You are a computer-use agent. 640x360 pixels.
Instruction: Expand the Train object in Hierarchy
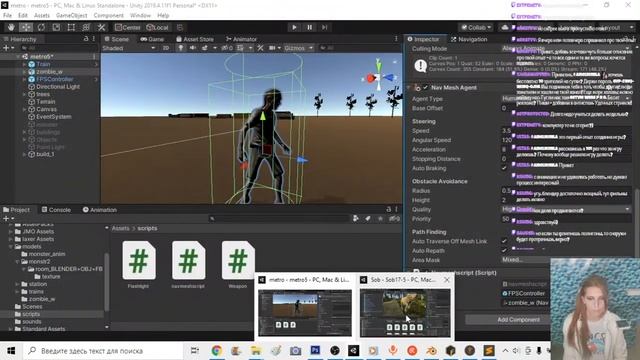(x=24, y=64)
